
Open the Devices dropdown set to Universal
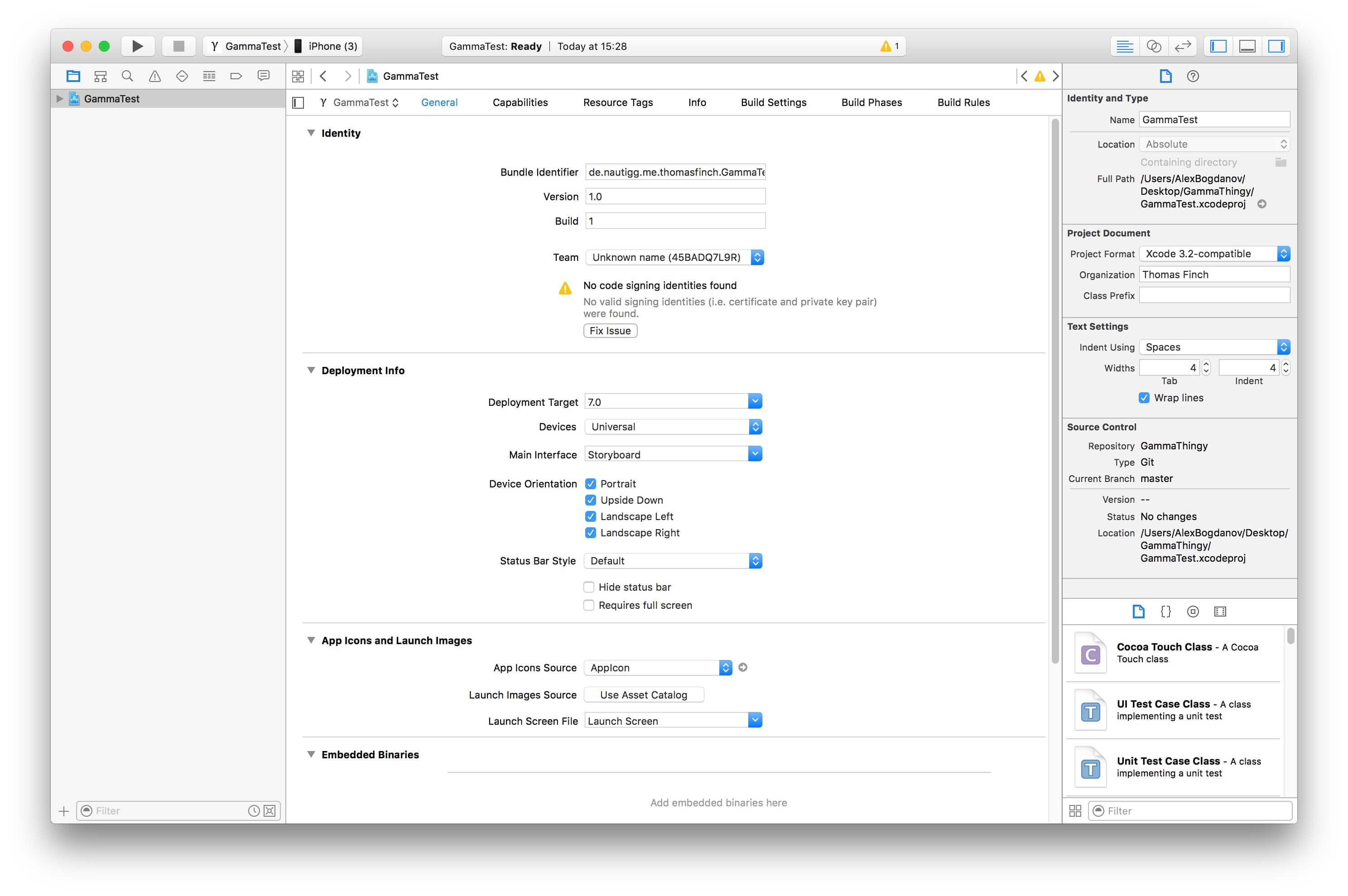[673, 427]
